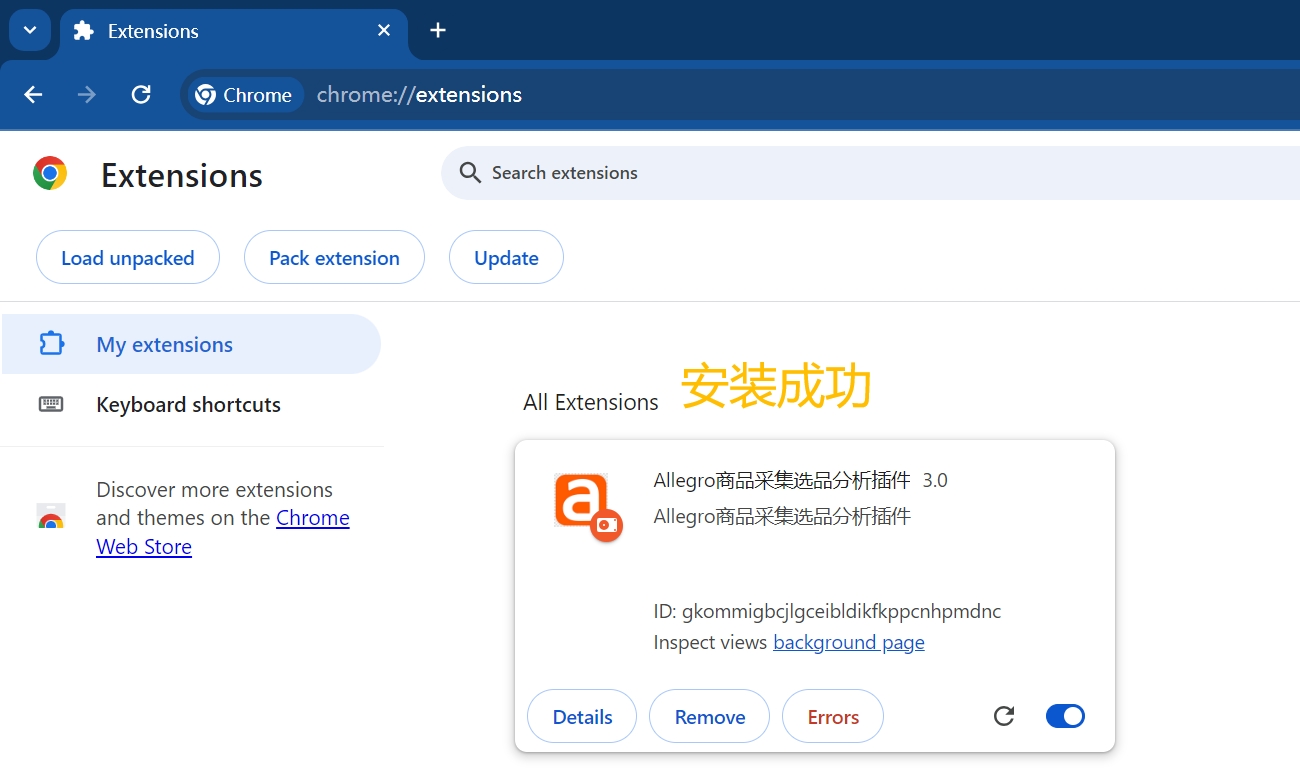Open a new tab with plus button
This screenshot has width=1300, height=769.
[x=437, y=30]
